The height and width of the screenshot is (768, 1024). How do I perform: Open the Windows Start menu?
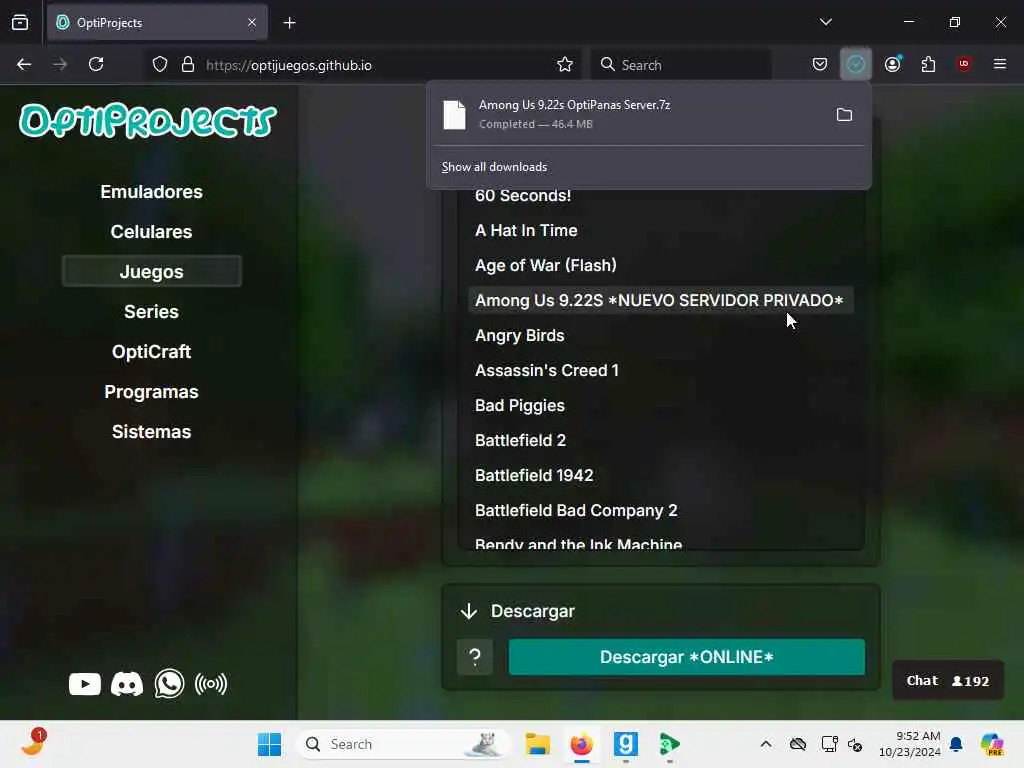[x=269, y=744]
